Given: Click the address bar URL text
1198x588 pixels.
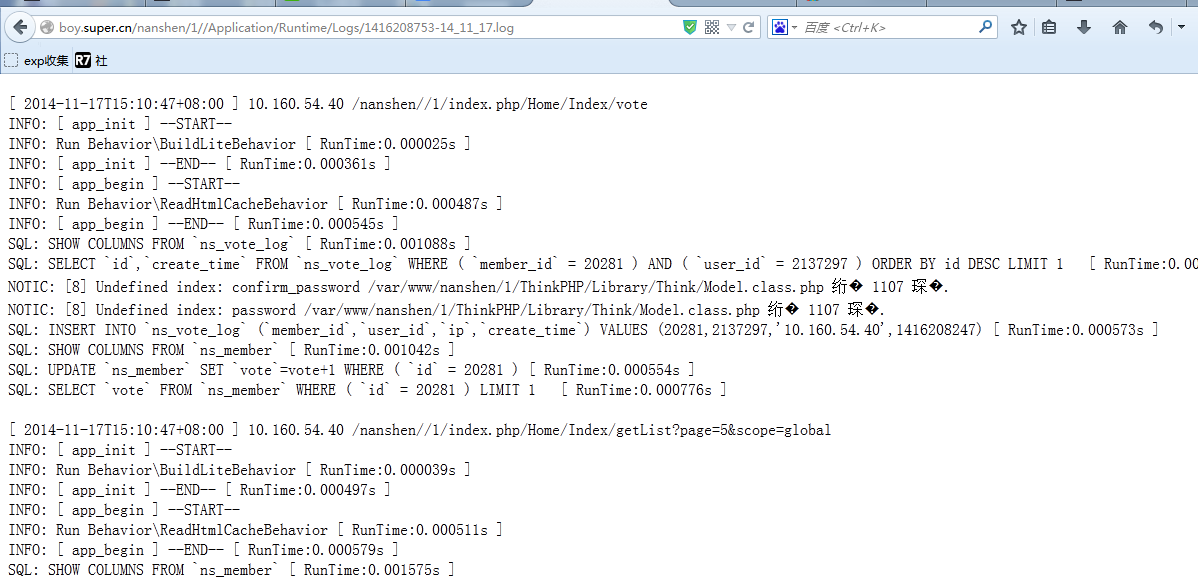Looking at the screenshot, I should [287, 27].
